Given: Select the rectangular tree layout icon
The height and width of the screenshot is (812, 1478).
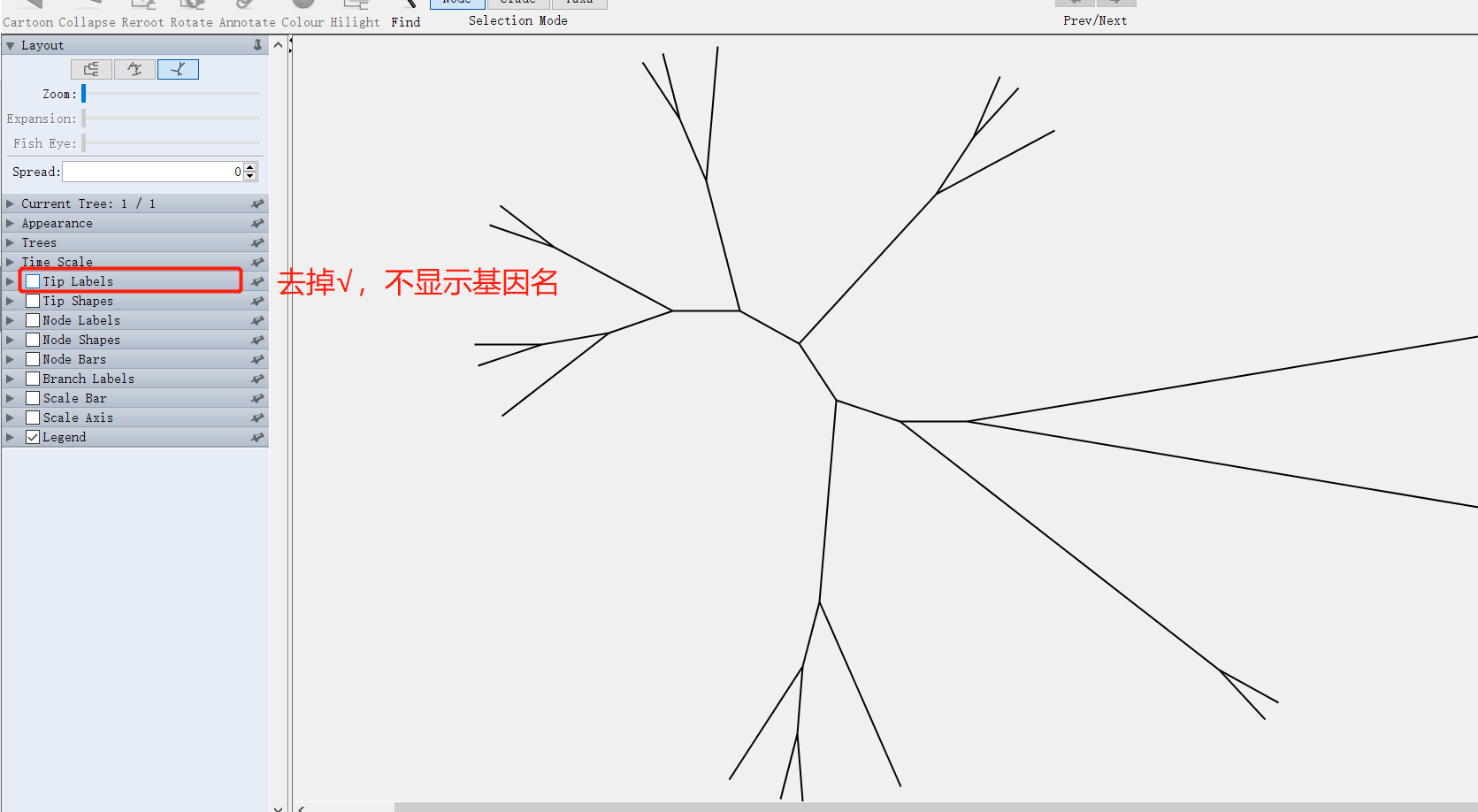Looking at the screenshot, I should [91, 69].
